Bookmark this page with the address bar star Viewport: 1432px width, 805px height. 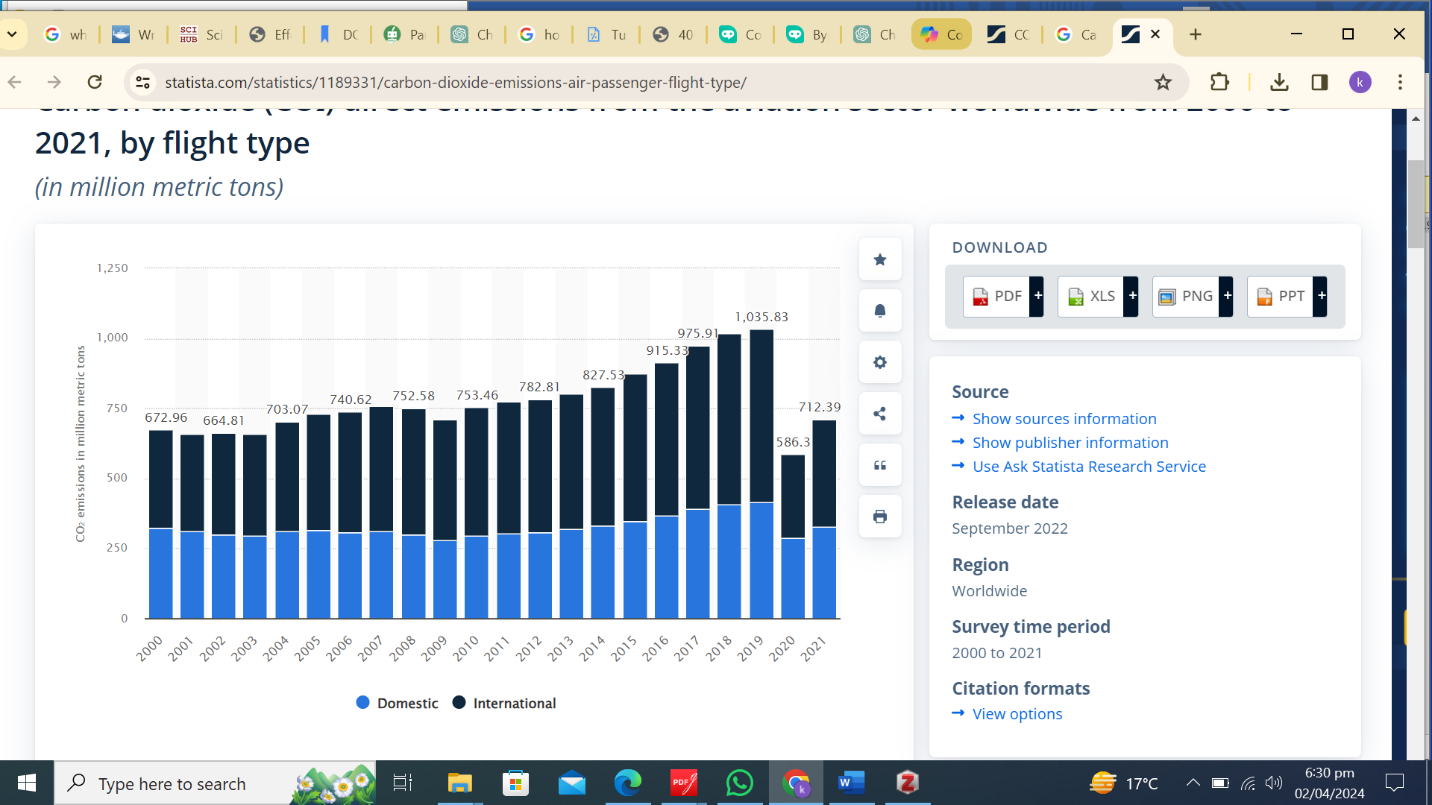pos(1162,82)
